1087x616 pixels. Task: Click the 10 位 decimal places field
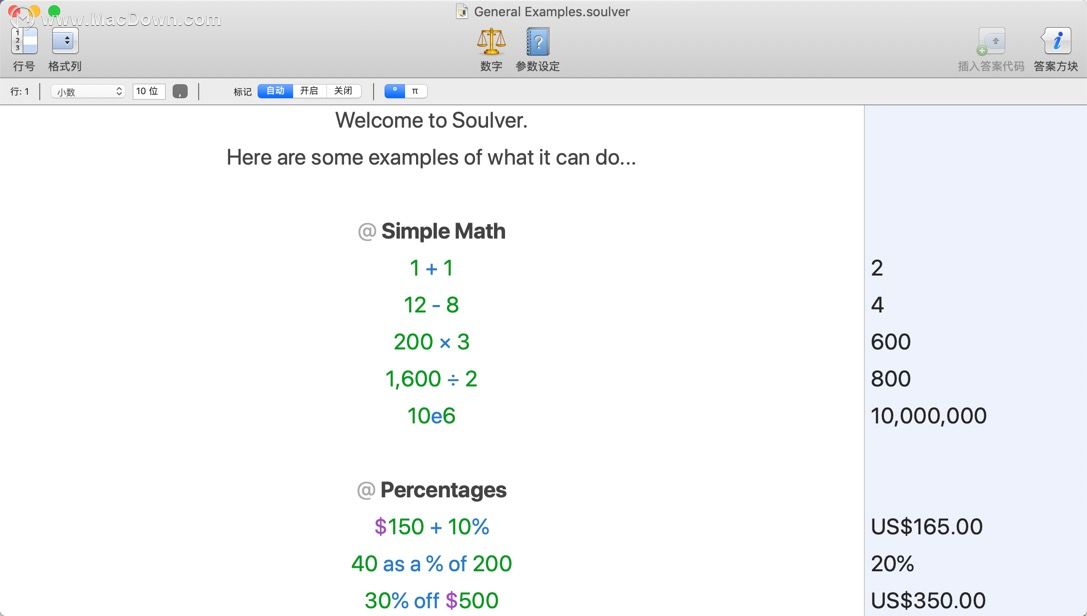(148, 91)
